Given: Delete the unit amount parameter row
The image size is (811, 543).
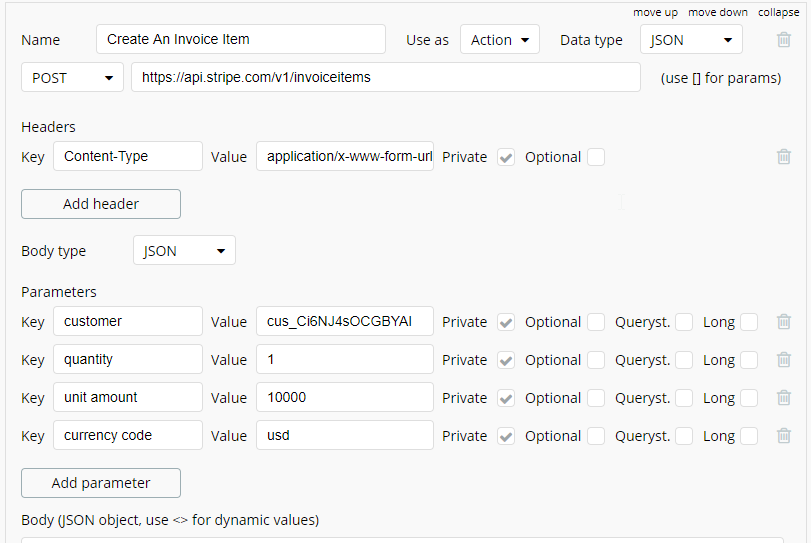Looking at the screenshot, I should point(784,398).
